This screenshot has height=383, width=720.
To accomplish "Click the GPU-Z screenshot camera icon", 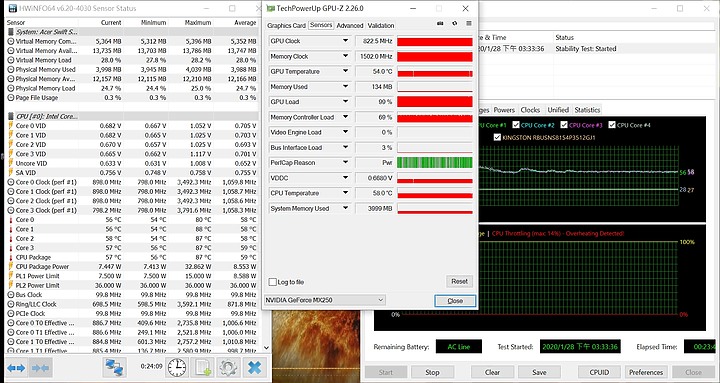I will point(440,23).
